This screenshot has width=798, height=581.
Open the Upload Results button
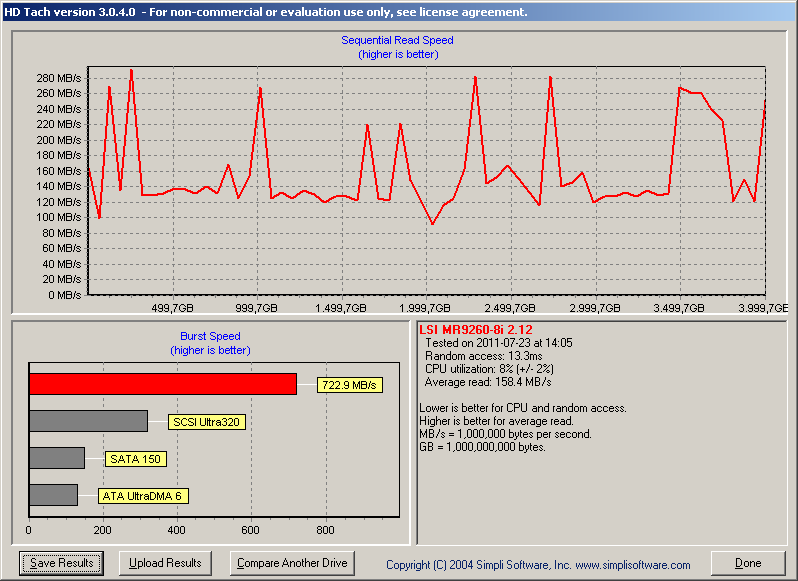165,563
